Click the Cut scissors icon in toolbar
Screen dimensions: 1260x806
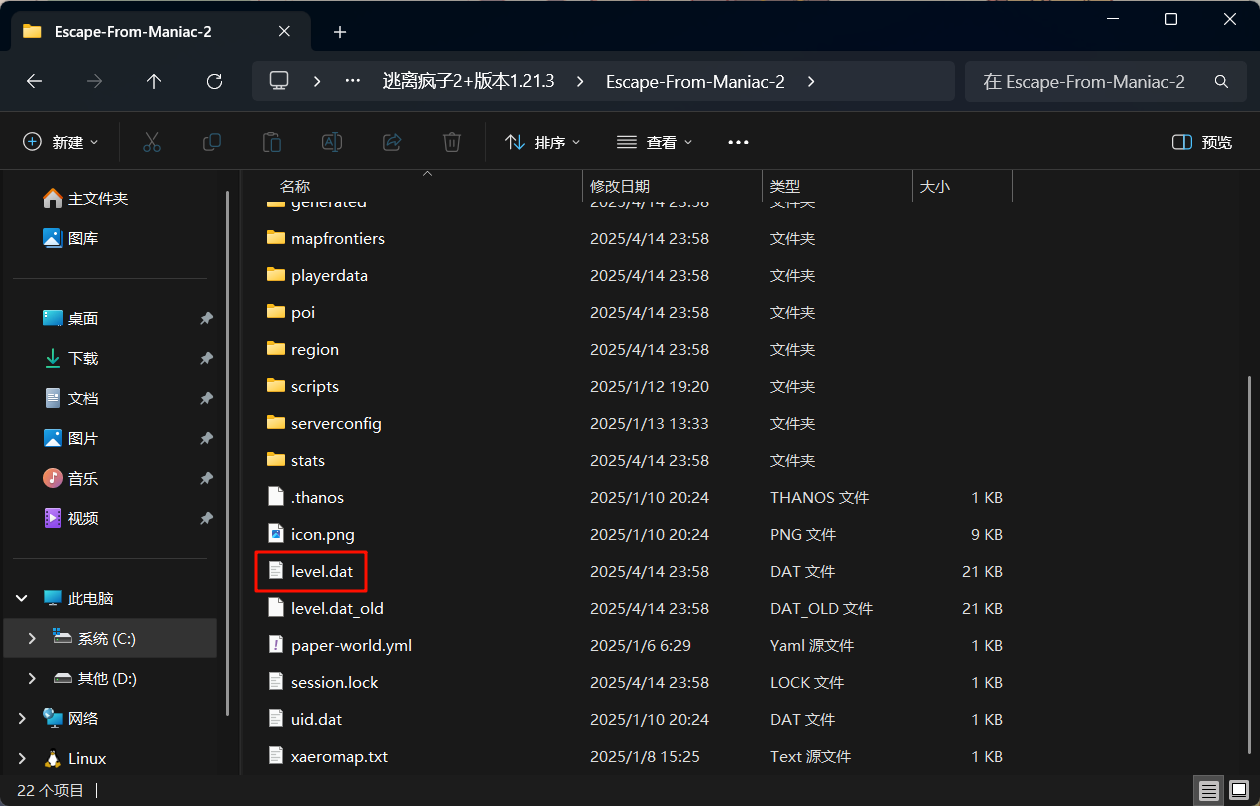pos(152,142)
